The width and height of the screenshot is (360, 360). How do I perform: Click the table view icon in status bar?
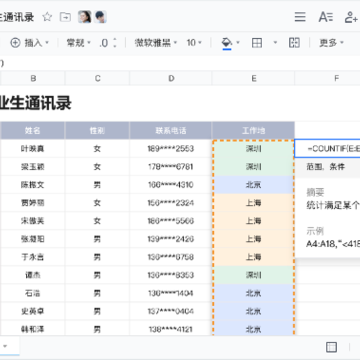pos(331,347)
